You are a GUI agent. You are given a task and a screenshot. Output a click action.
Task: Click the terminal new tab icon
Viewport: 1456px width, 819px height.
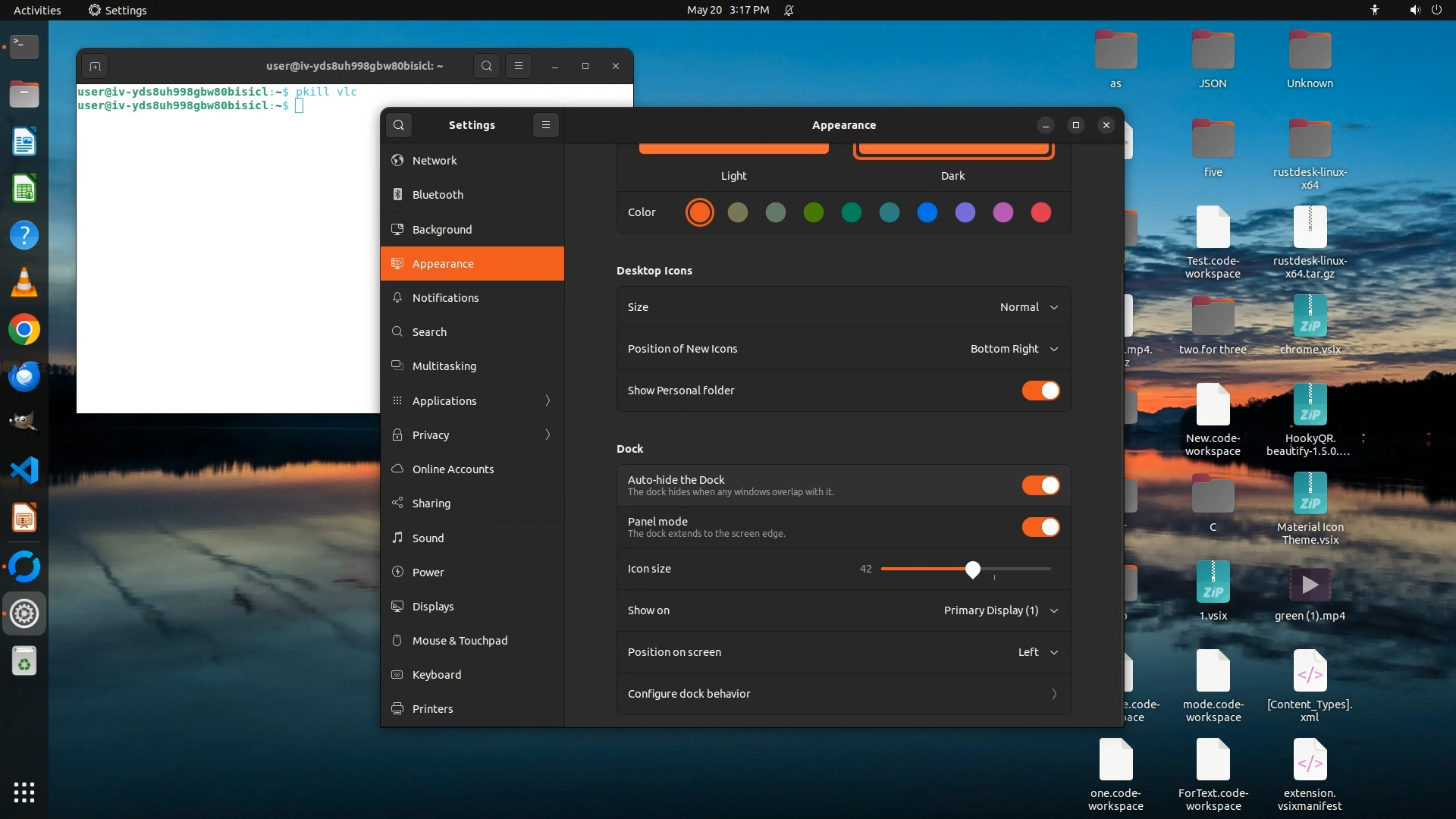(95, 66)
